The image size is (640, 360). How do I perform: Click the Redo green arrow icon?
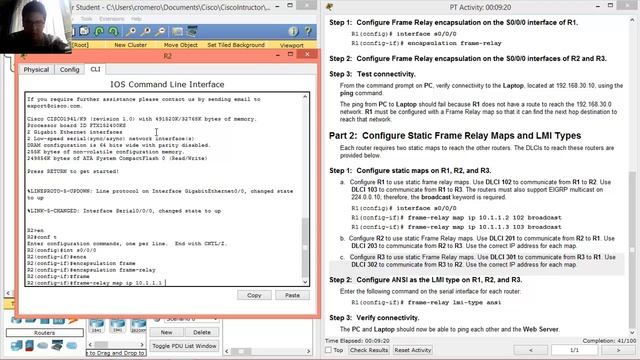click(113, 31)
